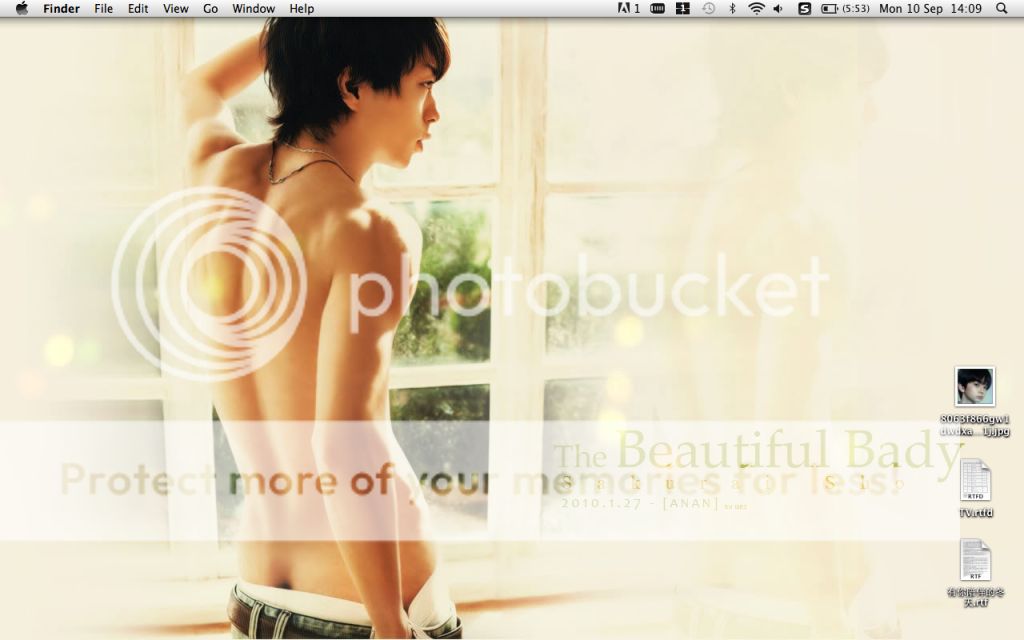Open the Spaces menu bar icon
1024x640 pixels.
pos(683,9)
